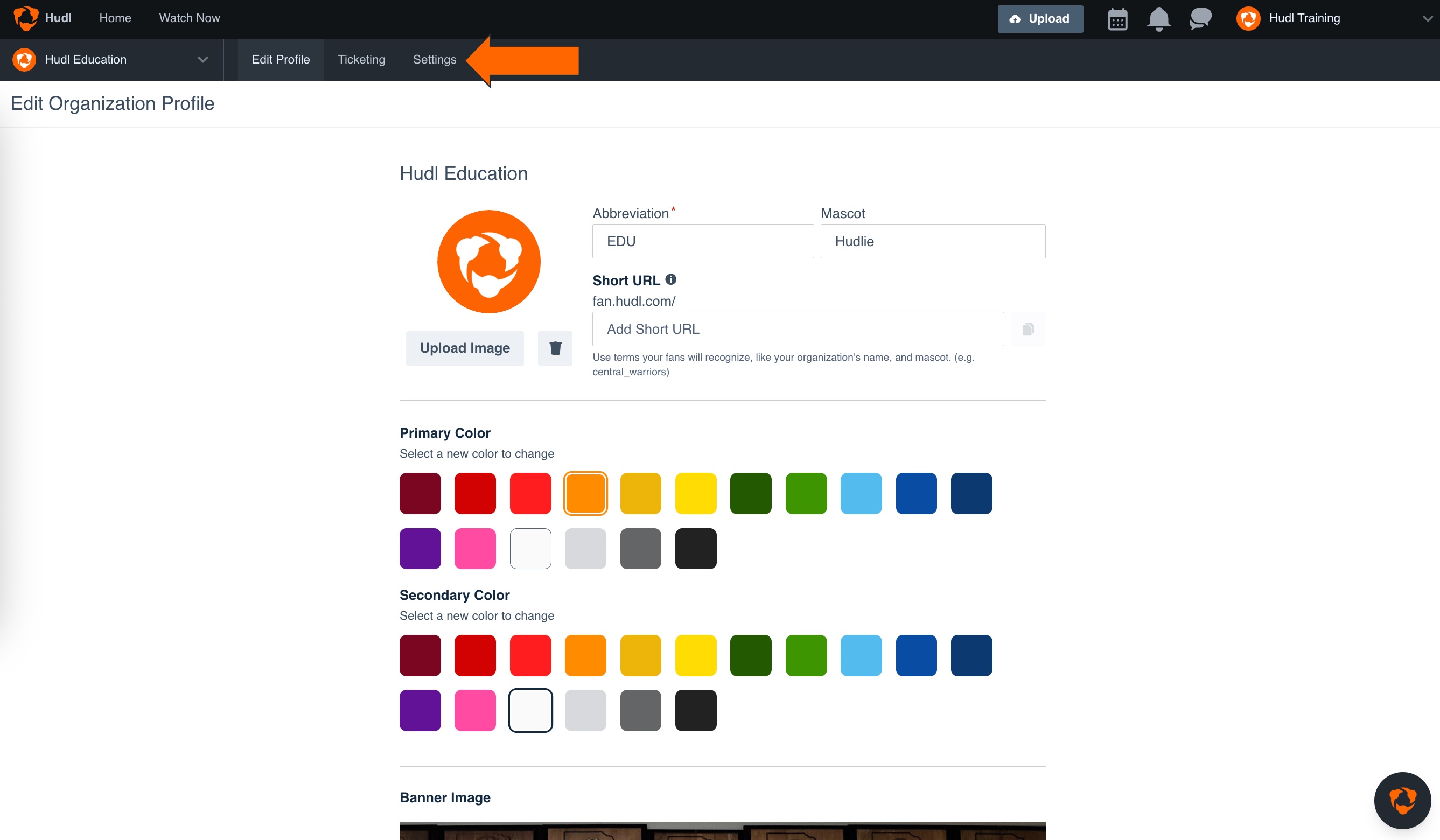Viewport: 1440px width, 840px height.
Task: Navigate to Watch Now
Action: coord(189,18)
